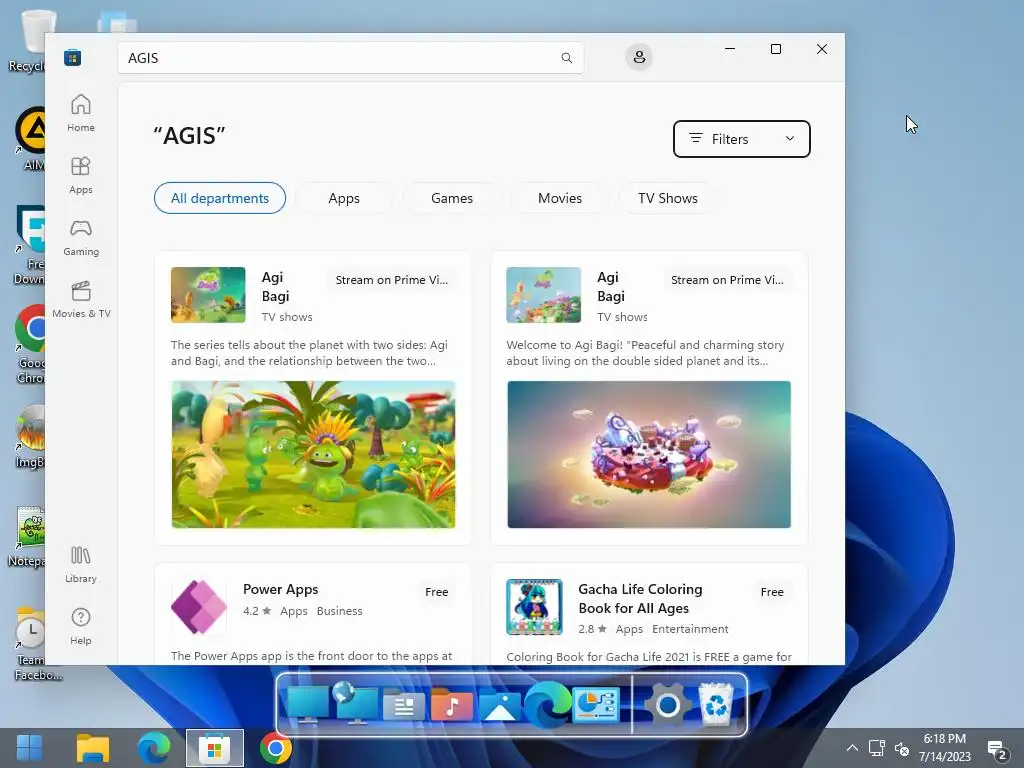Click the Microsoft Store logo icon
1024x768 pixels.
72,57
